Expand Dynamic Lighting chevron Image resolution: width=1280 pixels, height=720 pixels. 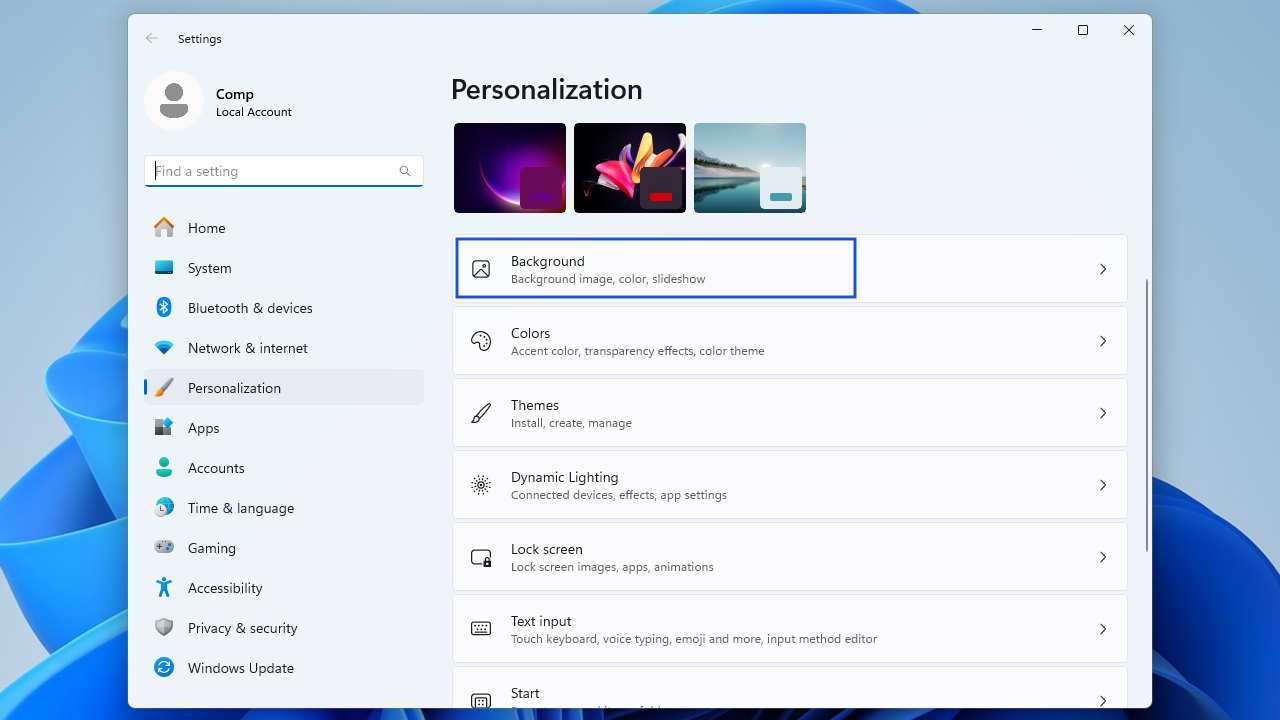coord(1103,485)
